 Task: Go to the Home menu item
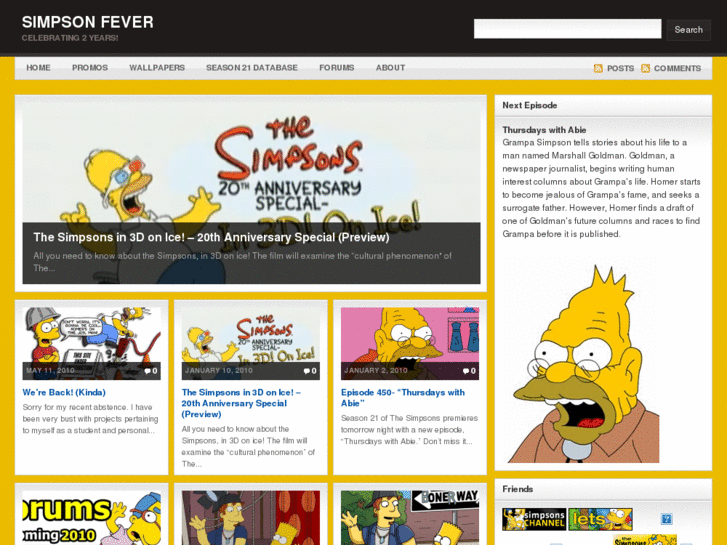tap(38, 68)
